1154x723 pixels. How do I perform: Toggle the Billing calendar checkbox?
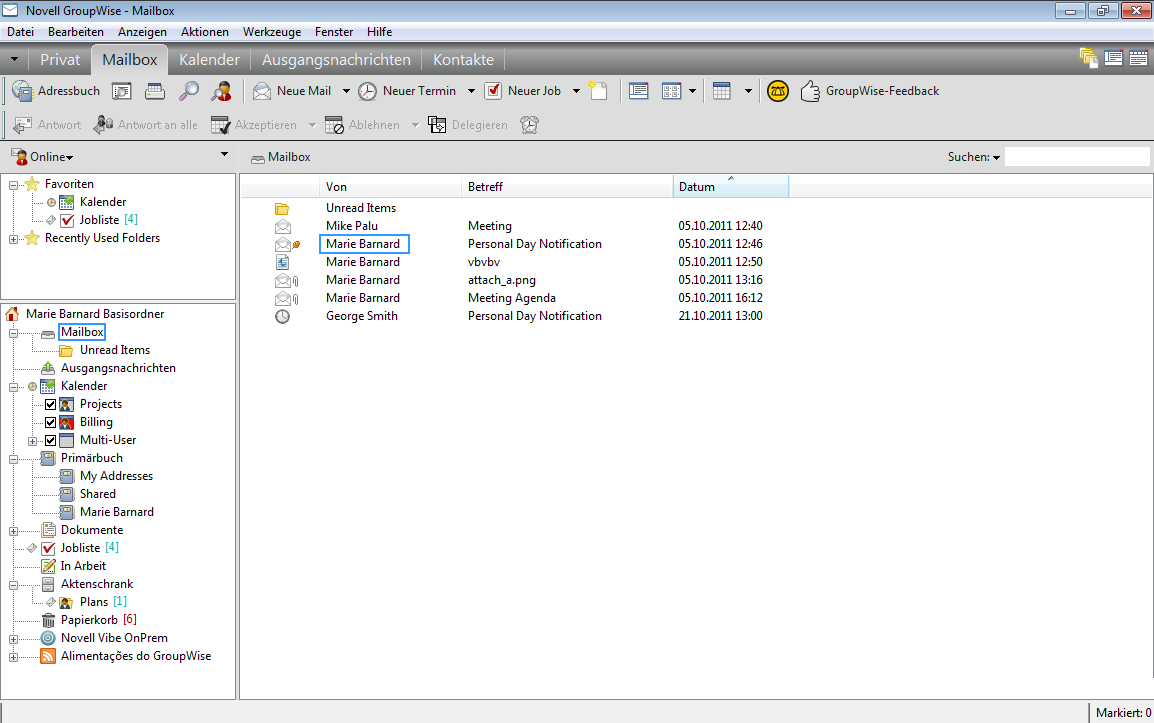click(x=51, y=423)
